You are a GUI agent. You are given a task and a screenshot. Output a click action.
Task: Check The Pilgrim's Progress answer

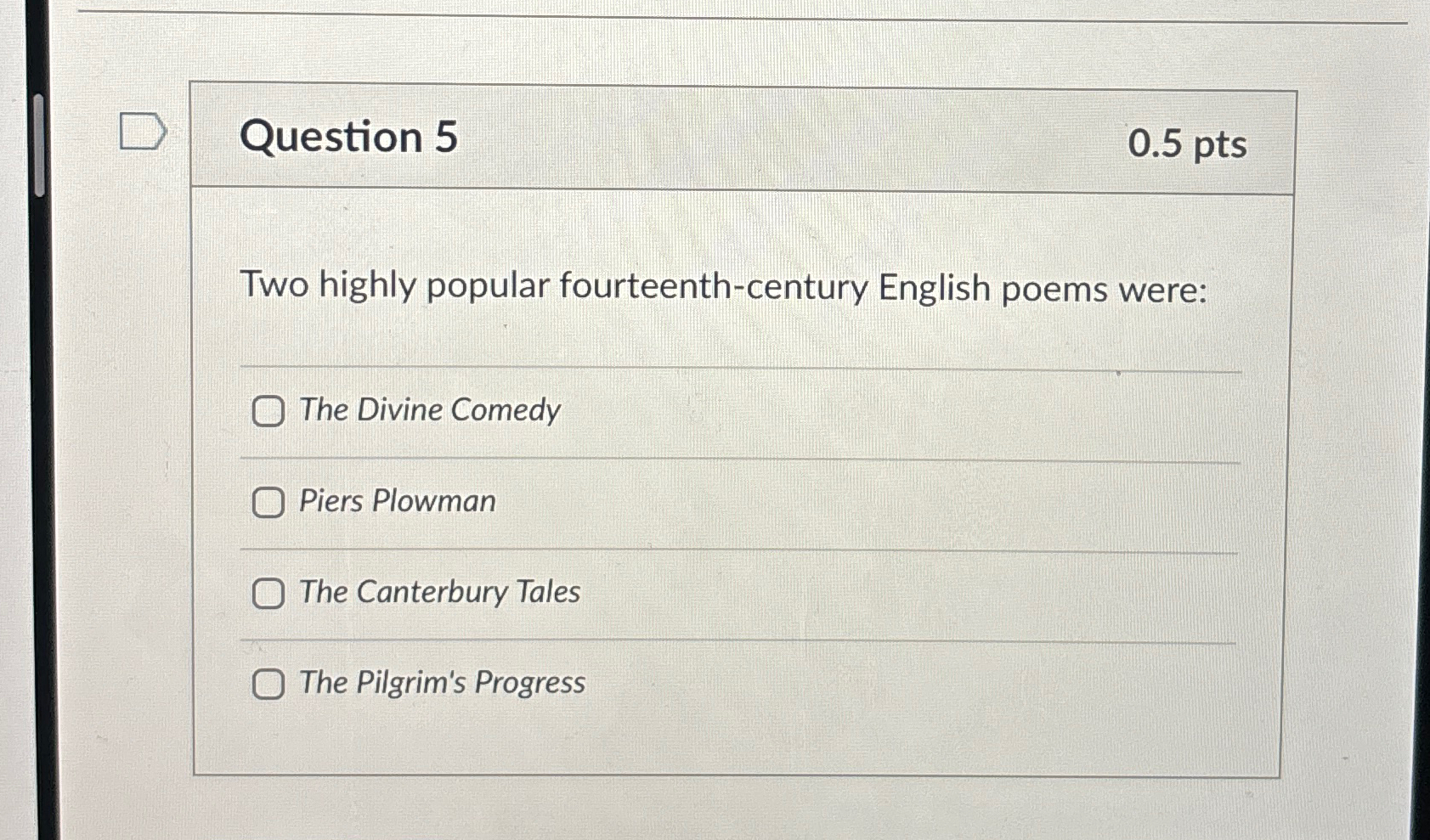(x=268, y=685)
